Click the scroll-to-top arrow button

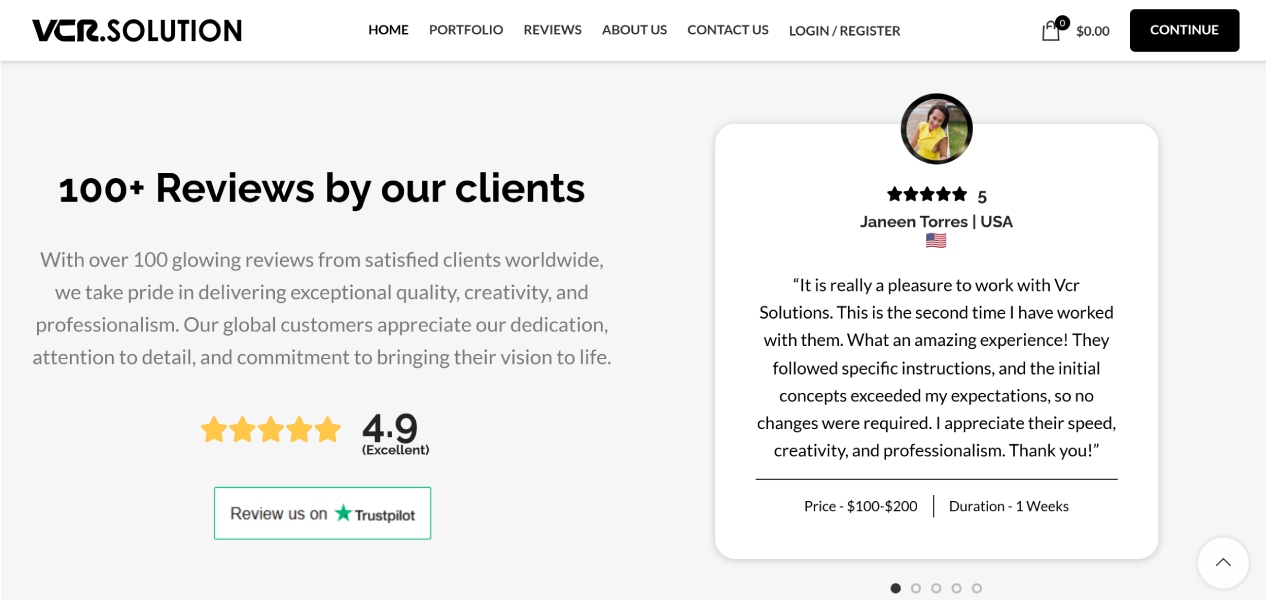tap(1222, 563)
